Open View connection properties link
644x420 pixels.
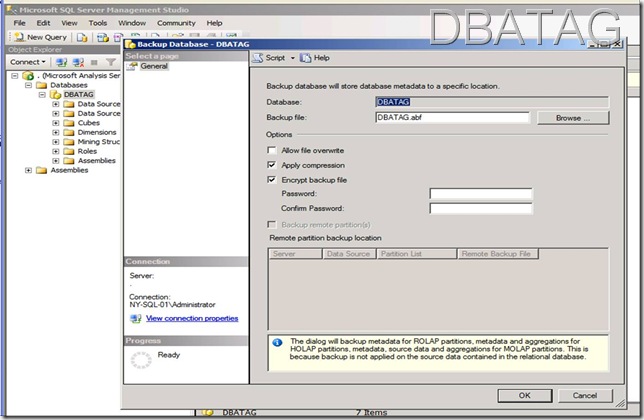point(192,318)
